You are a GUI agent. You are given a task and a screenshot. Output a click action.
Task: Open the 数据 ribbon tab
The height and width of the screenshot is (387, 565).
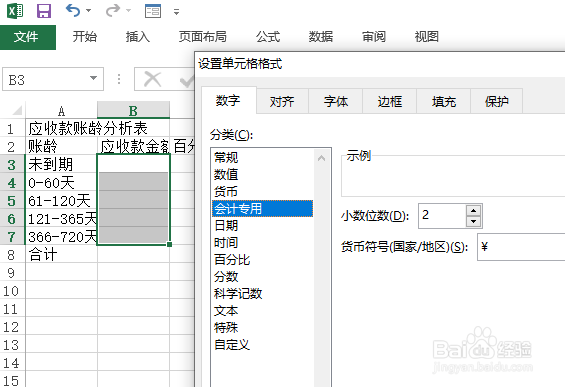321,37
